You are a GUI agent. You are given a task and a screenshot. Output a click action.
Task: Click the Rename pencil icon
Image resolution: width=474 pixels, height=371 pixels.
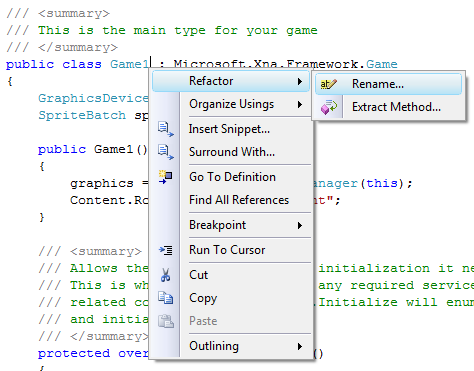coord(328,84)
